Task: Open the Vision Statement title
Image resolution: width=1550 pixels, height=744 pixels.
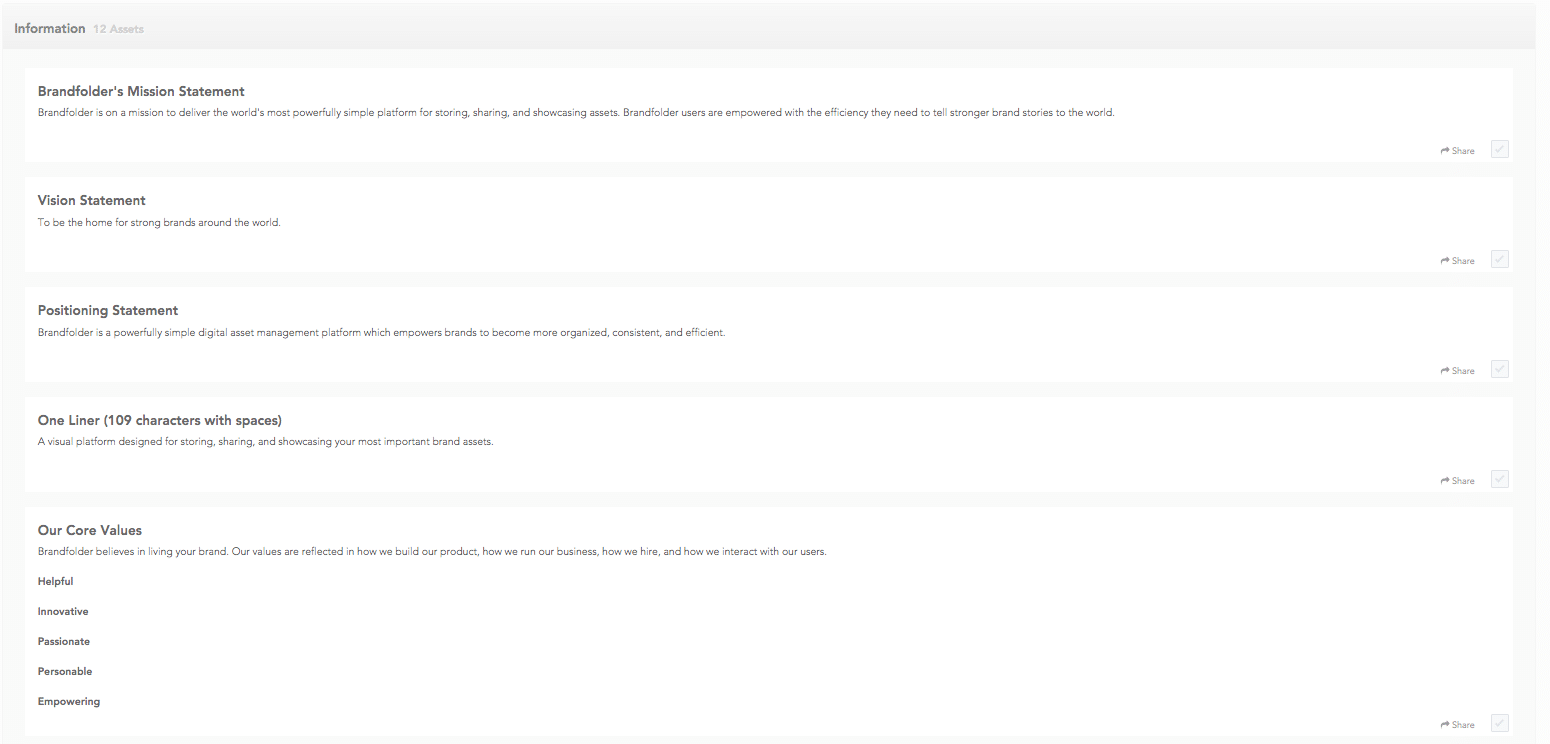Action: pos(92,200)
